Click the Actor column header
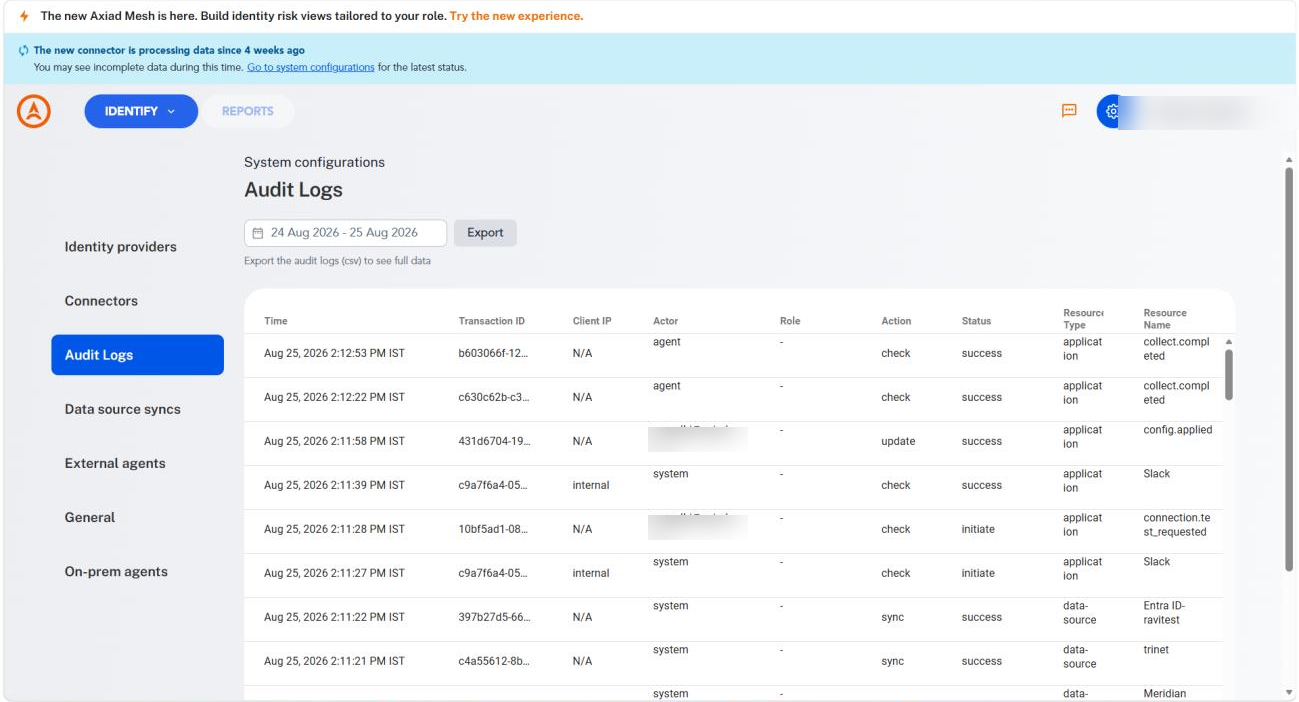 pyautogui.click(x=665, y=321)
